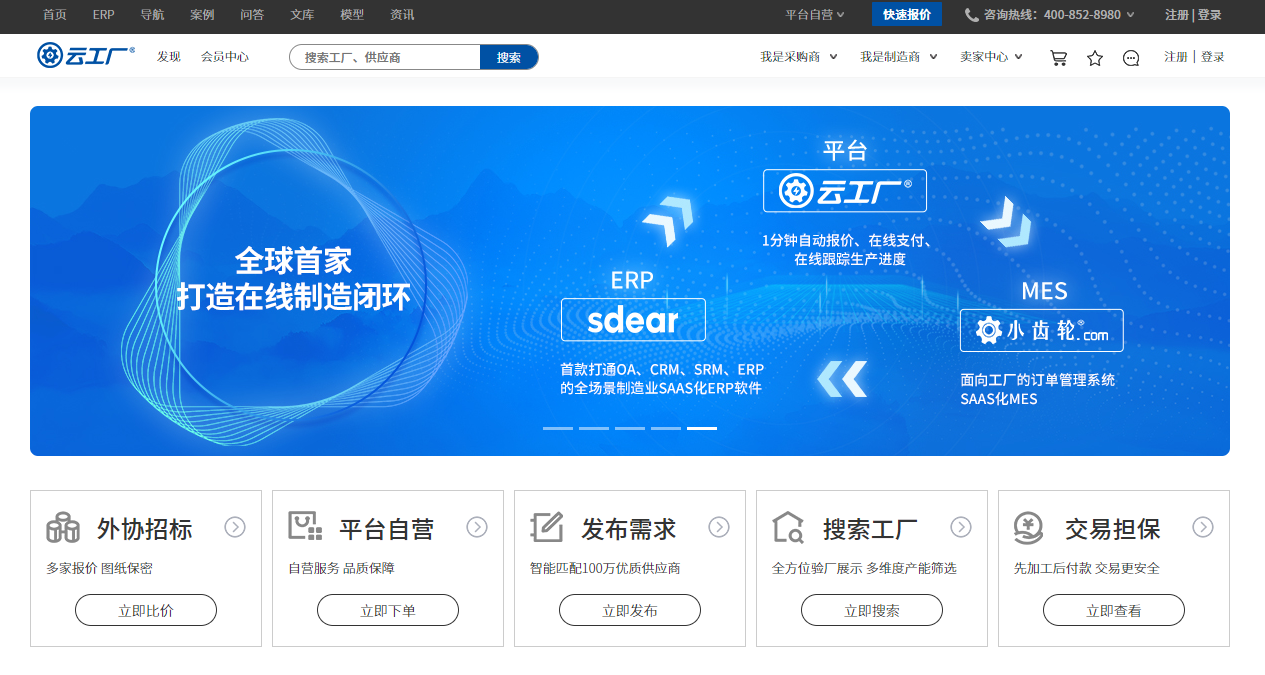The width and height of the screenshot is (1265, 675).
Task: Click the 立即搜索 button
Action: point(872,610)
